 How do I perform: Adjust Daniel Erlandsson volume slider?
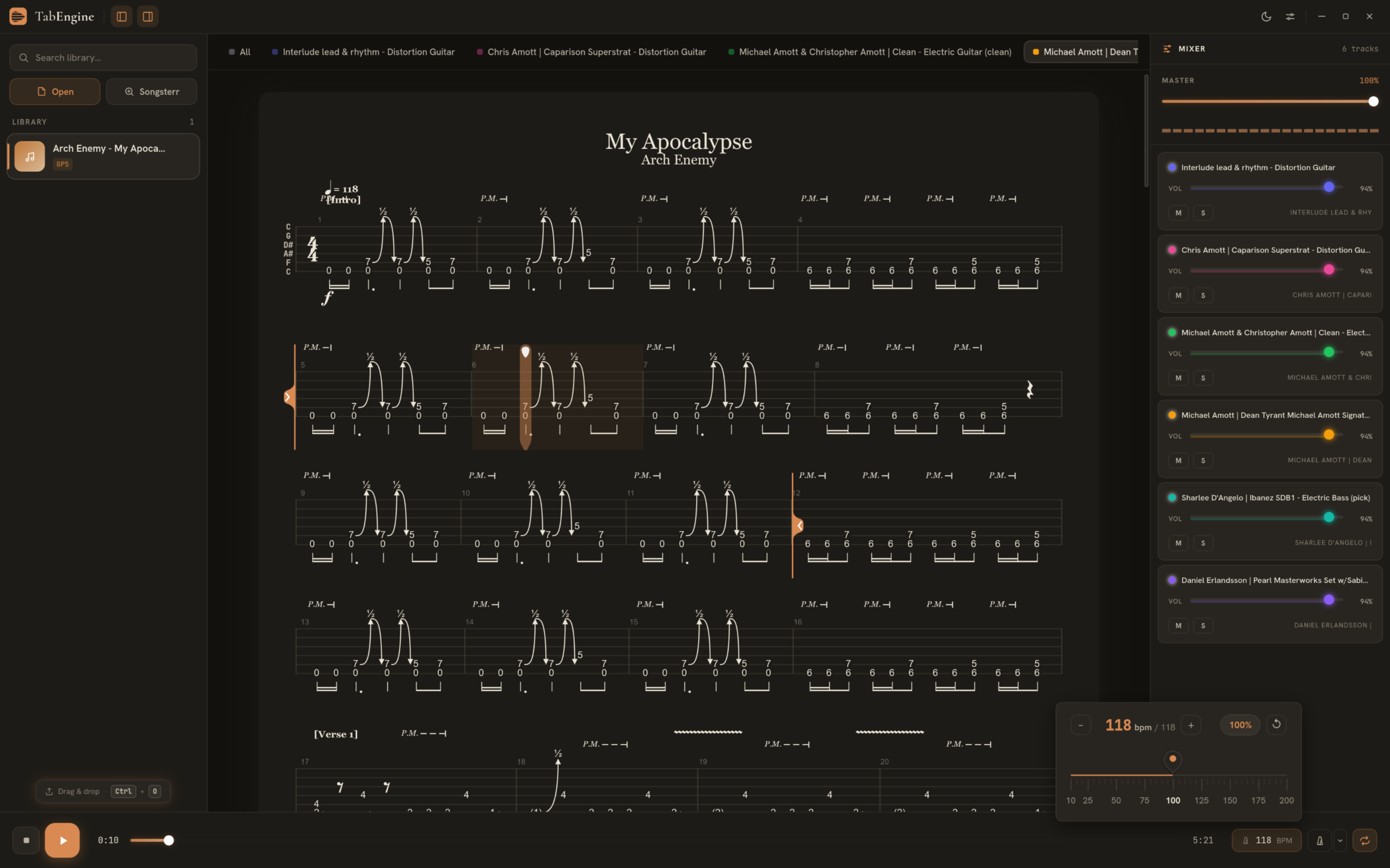pyautogui.click(x=1266, y=601)
